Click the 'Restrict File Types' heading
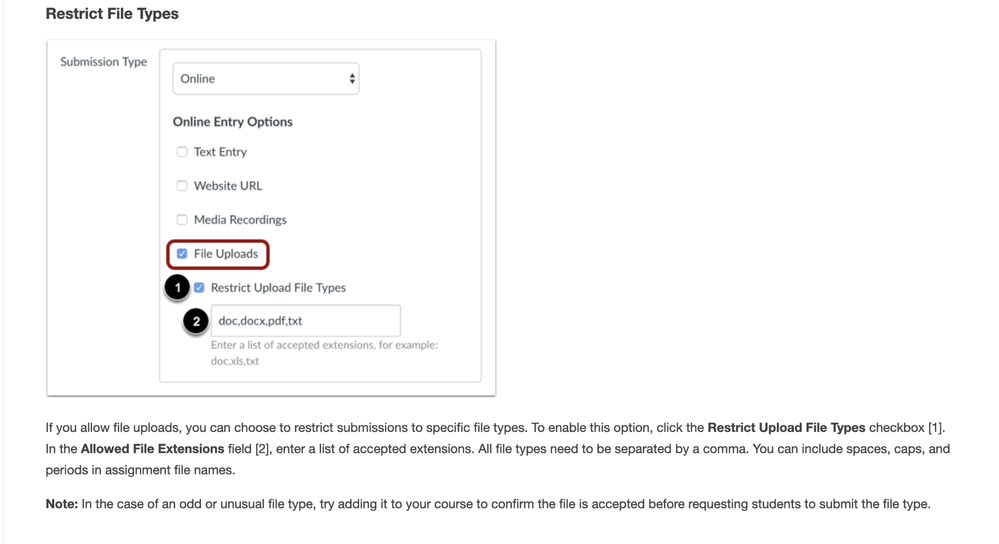 coord(112,14)
